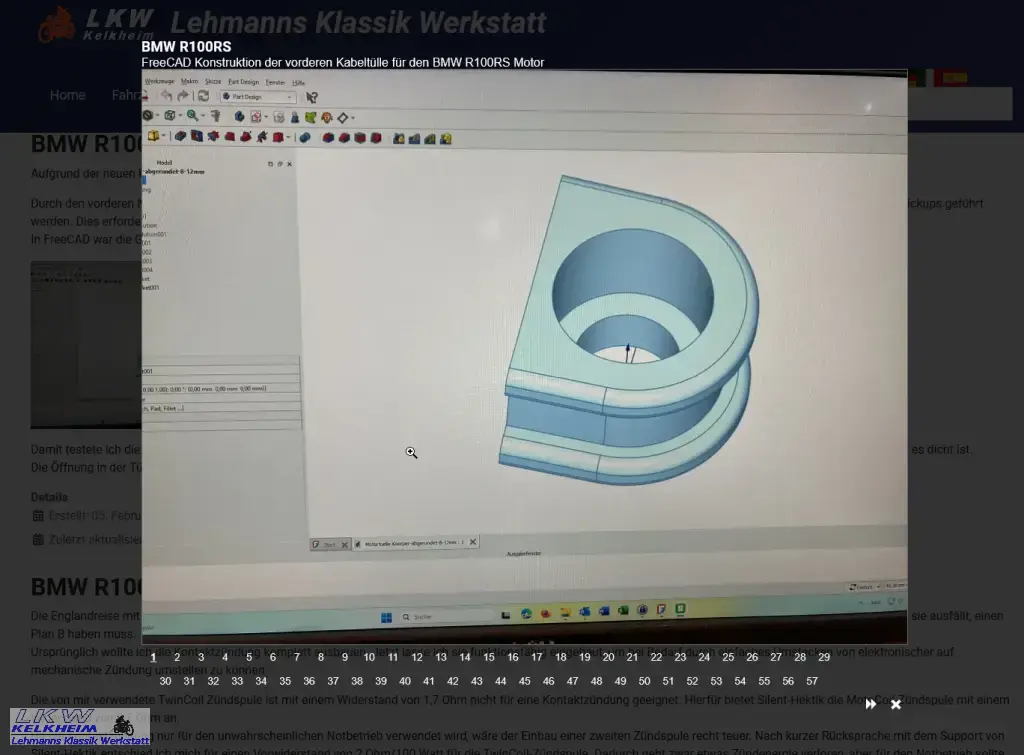Advance to the next image with the double-arrow button
Viewport: 1024px width, 755px height.
tap(871, 704)
